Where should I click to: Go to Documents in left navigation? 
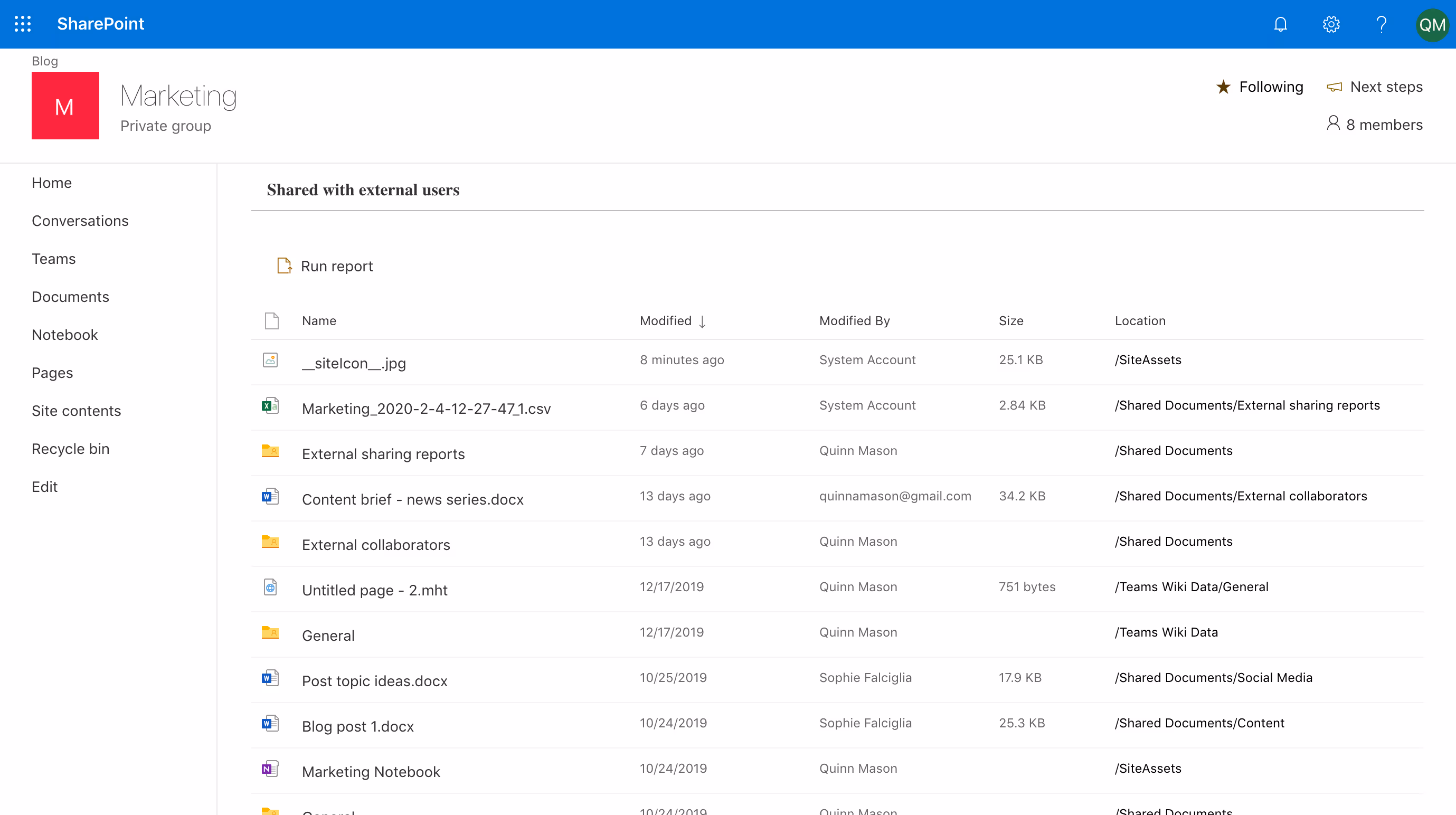[x=70, y=297]
